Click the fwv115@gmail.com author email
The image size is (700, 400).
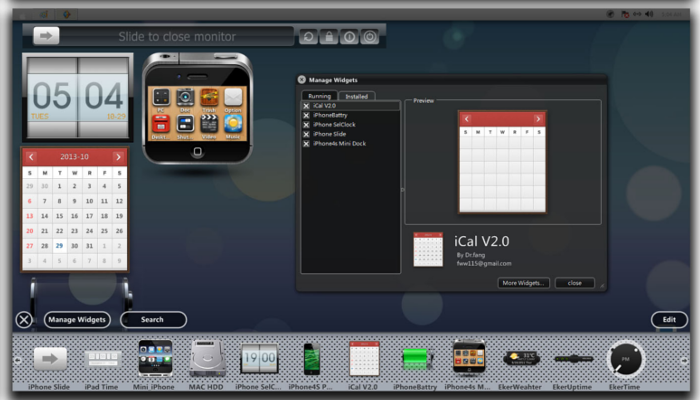(484, 263)
